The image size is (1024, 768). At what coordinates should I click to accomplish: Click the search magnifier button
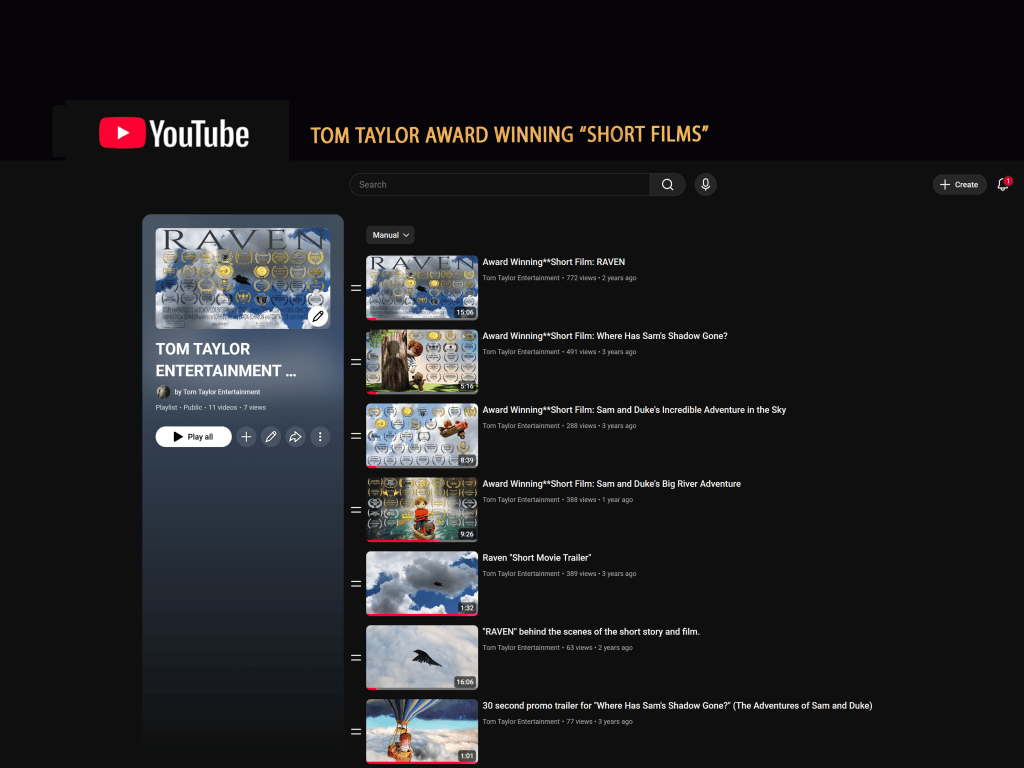pyautogui.click(x=667, y=185)
